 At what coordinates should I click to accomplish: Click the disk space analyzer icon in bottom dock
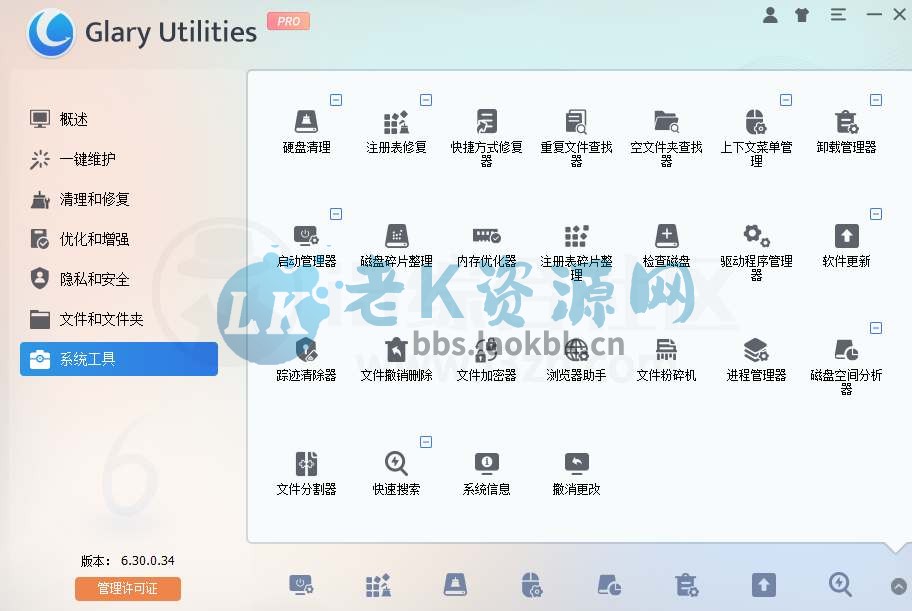[609, 585]
